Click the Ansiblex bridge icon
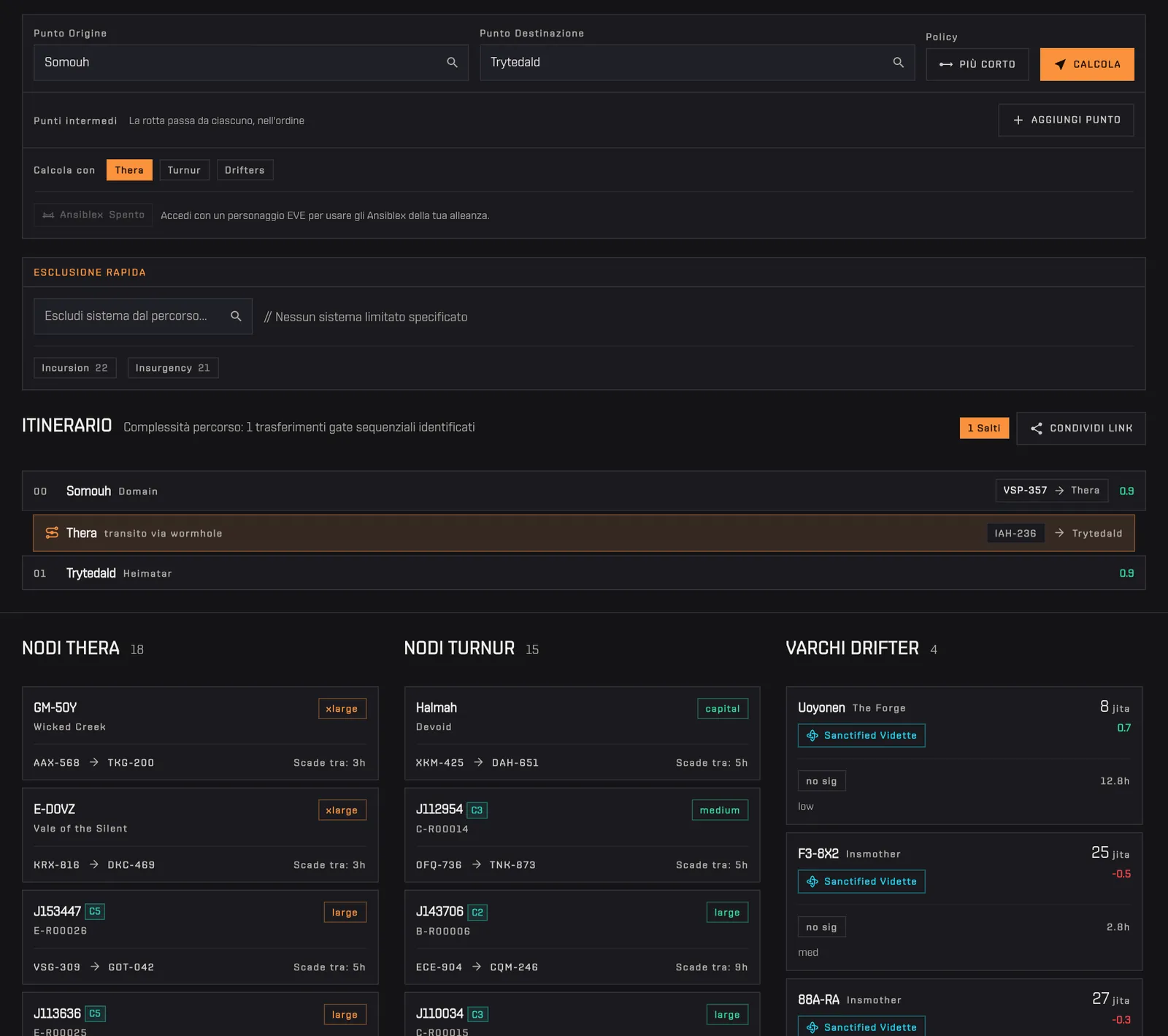The width and height of the screenshot is (1168, 1036). (x=48, y=215)
